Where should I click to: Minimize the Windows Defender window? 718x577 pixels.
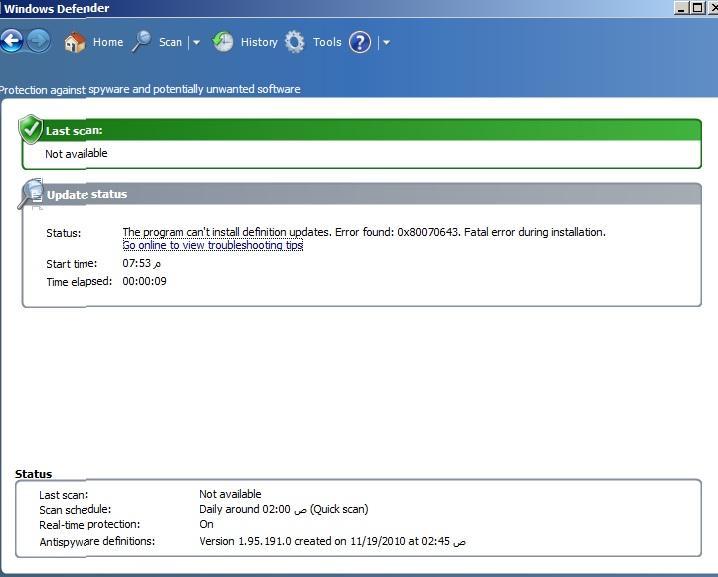tap(681, 8)
